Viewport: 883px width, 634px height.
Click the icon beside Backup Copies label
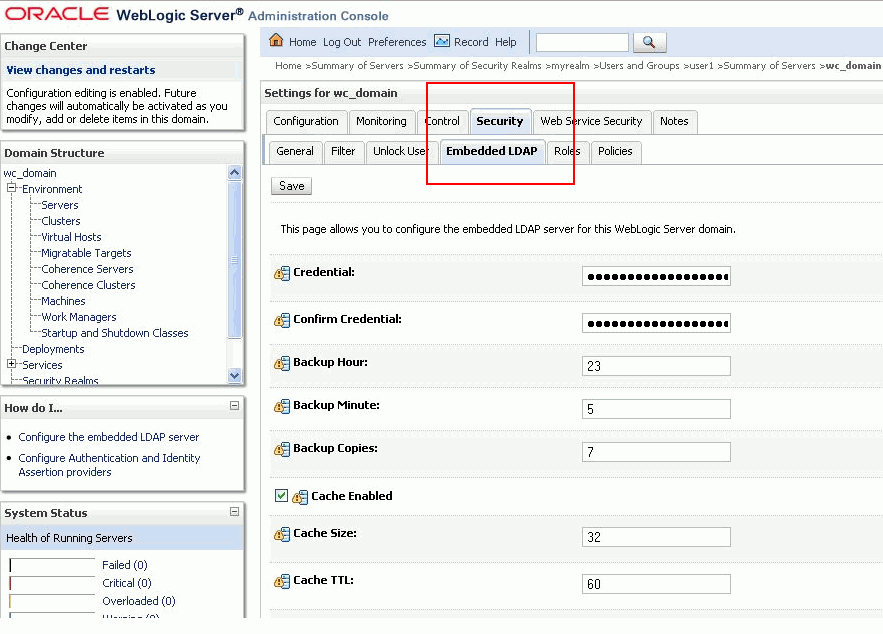tap(282, 449)
